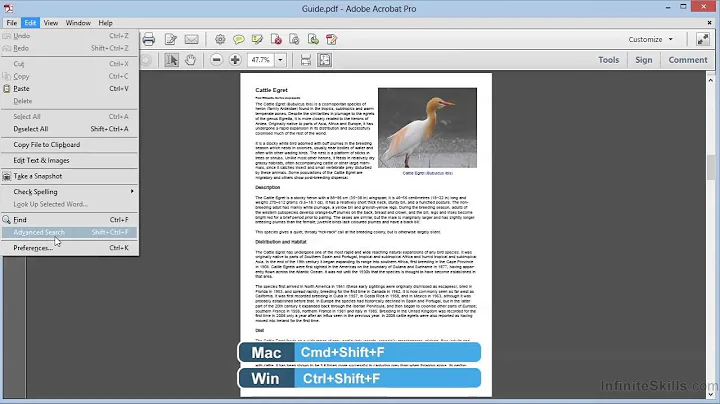Choose Edit Text & Images menu entry

coord(69,160)
